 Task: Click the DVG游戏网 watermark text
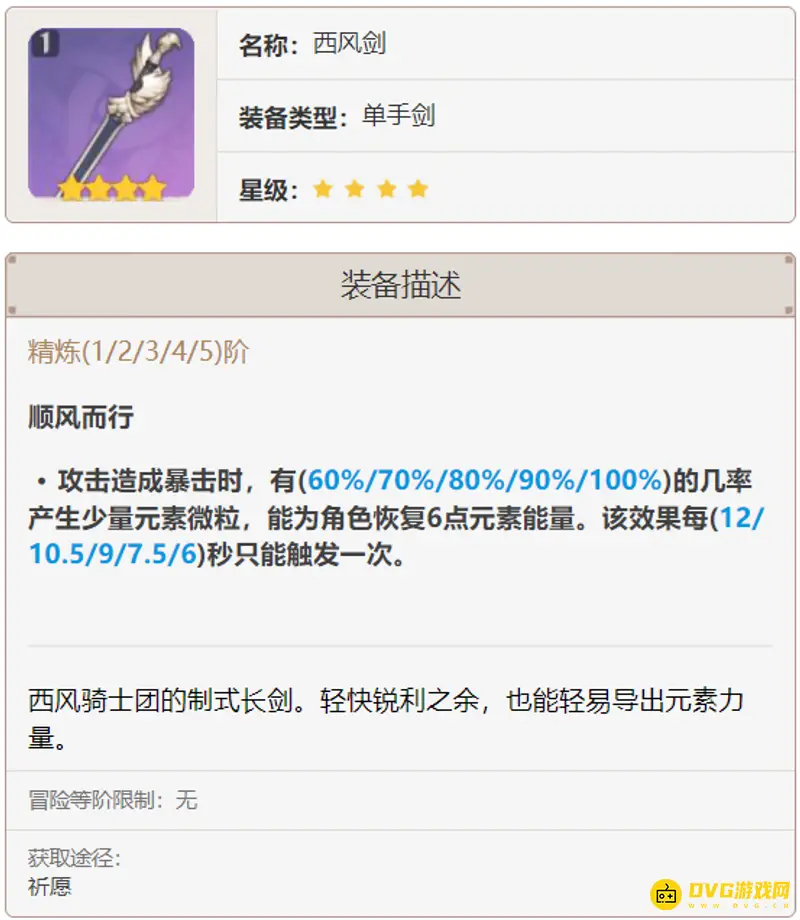click(739, 891)
